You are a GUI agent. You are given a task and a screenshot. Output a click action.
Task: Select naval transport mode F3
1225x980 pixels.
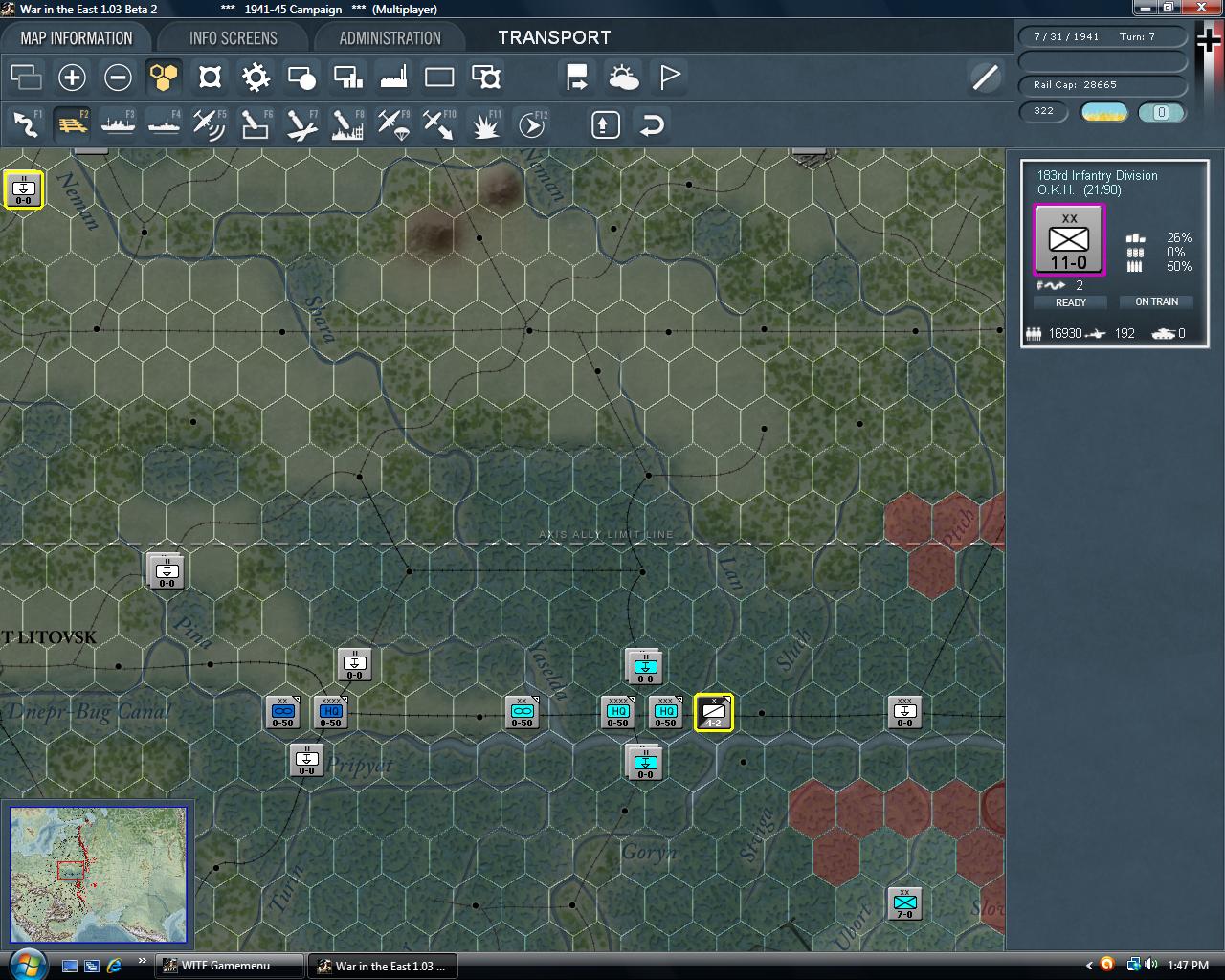119,123
